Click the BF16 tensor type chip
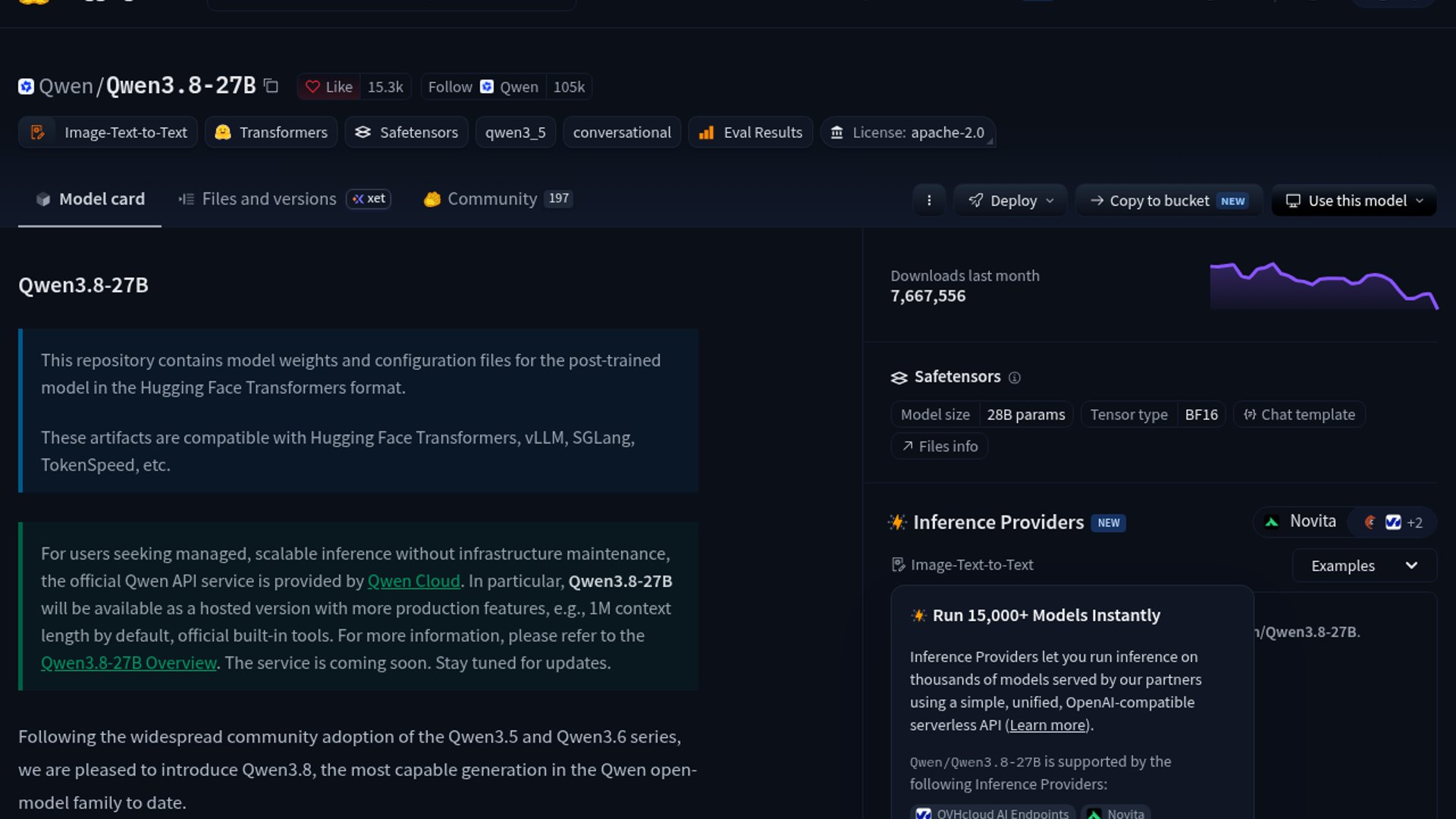 (1201, 415)
